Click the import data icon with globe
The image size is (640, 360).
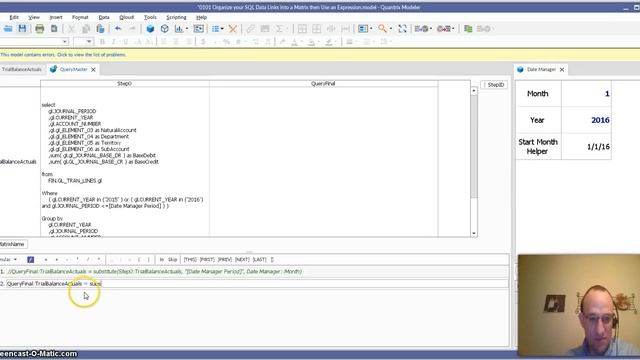pyautogui.click(x=421, y=29)
